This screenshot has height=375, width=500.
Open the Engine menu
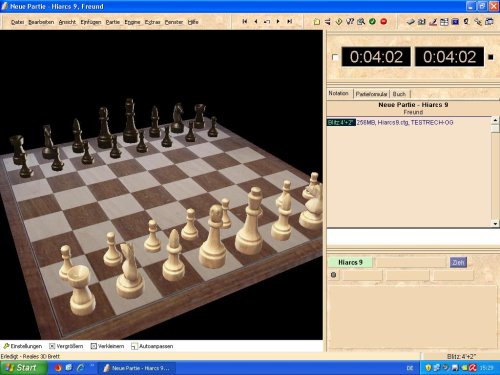[132, 22]
